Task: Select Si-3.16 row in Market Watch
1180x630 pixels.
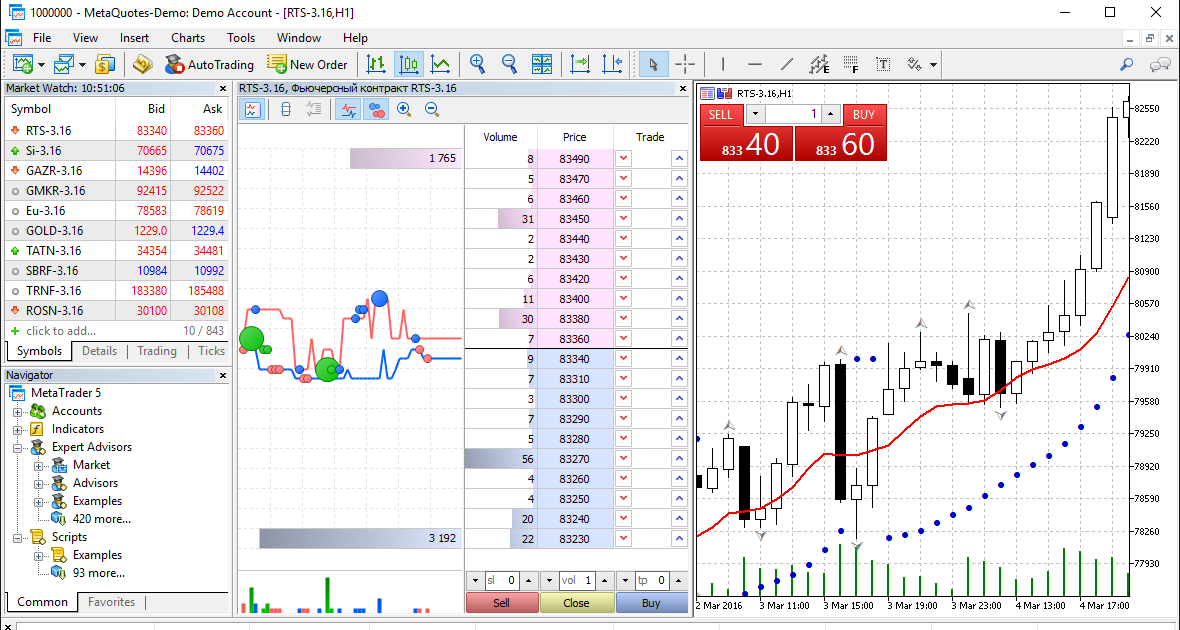Action: point(117,151)
